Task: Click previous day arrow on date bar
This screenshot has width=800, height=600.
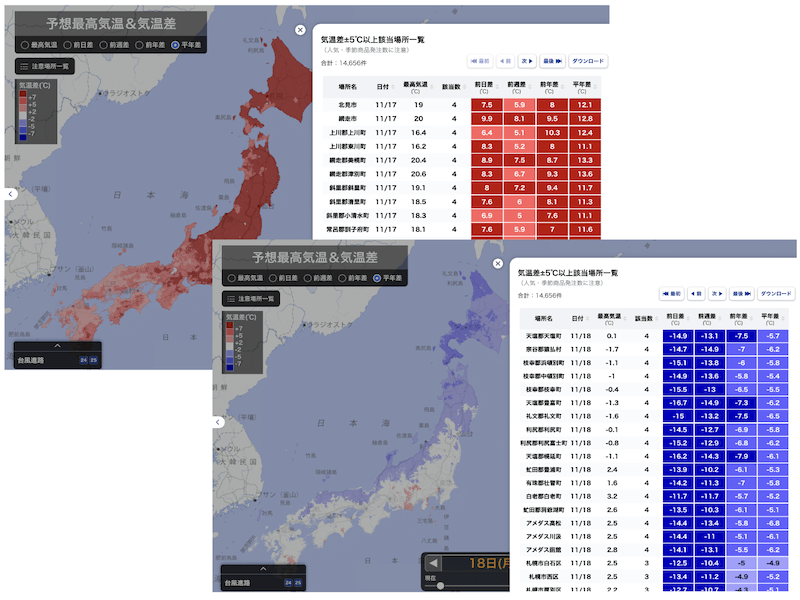Action: click(x=432, y=564)
